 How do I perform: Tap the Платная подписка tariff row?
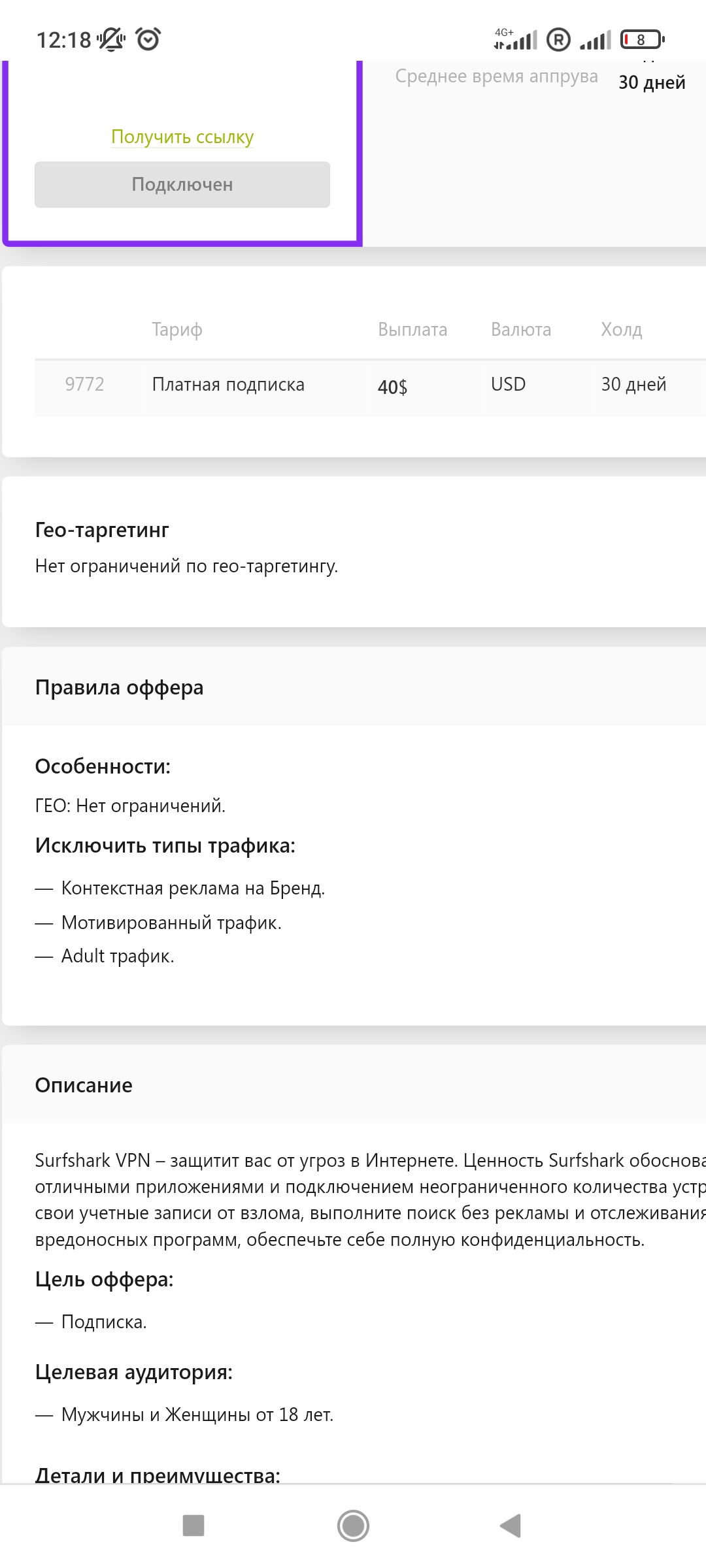(x=228, y=384)
